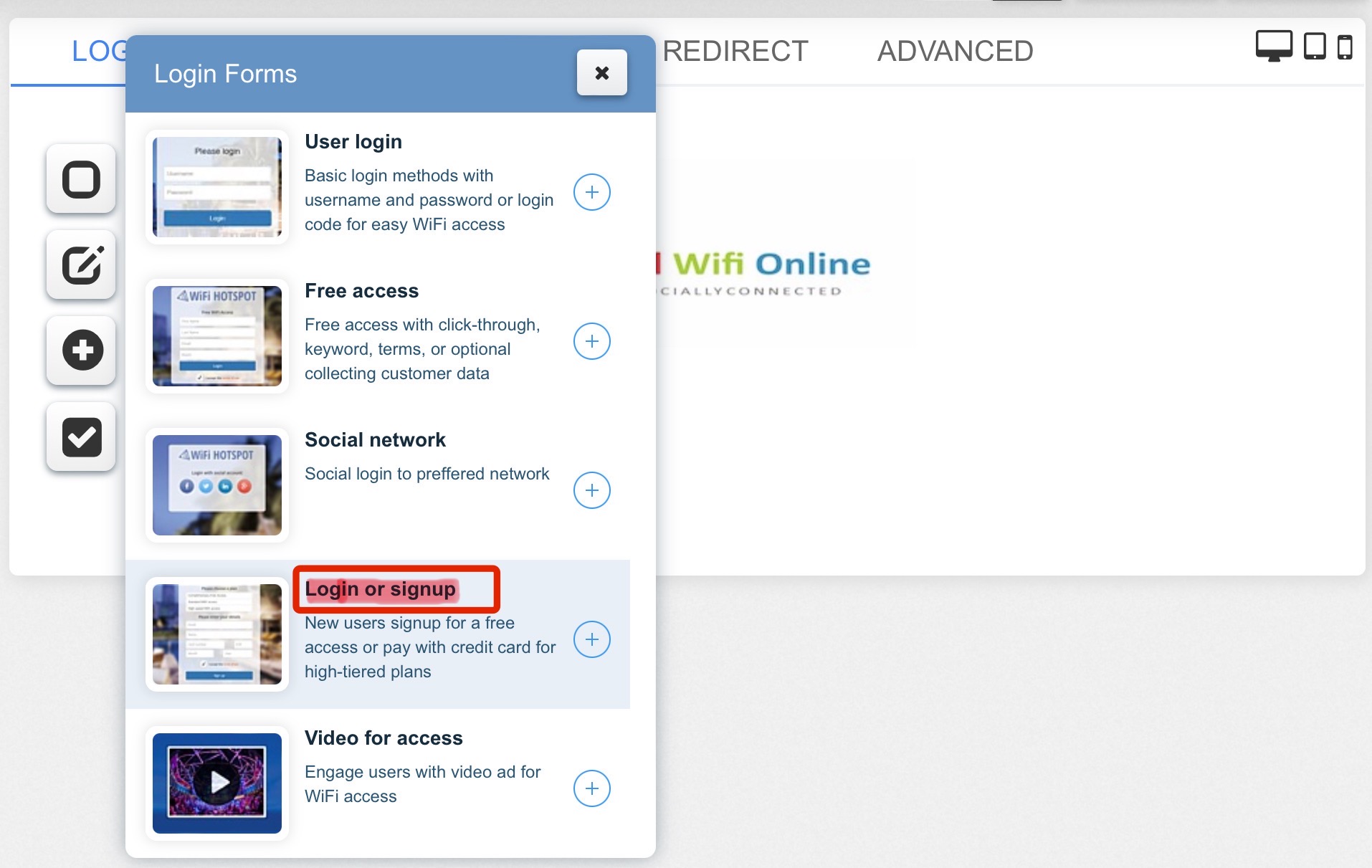The width and height of the screenshot is (1372, 868).
Task: Add the Video for access form
Action: point(591,788)
